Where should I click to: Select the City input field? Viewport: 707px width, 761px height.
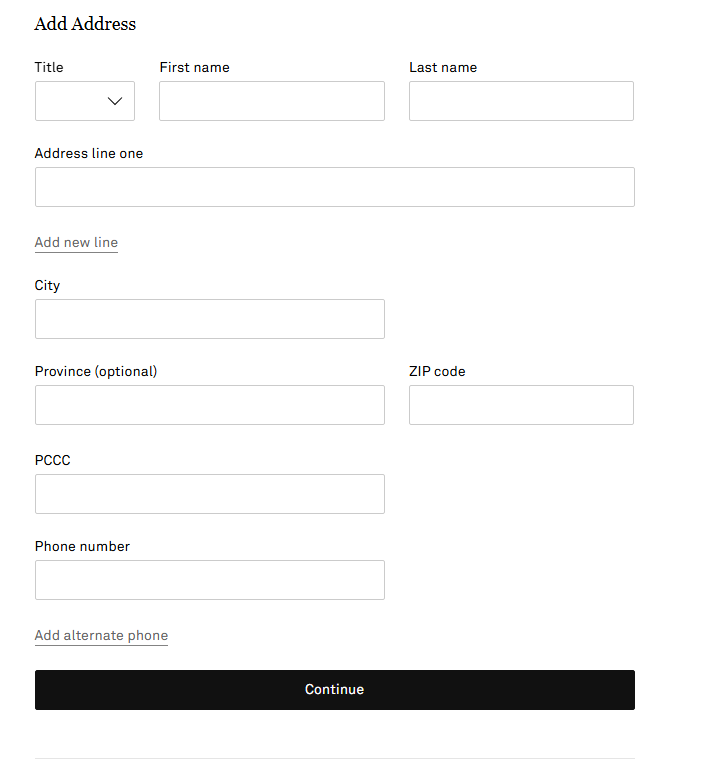coord(209,319)
